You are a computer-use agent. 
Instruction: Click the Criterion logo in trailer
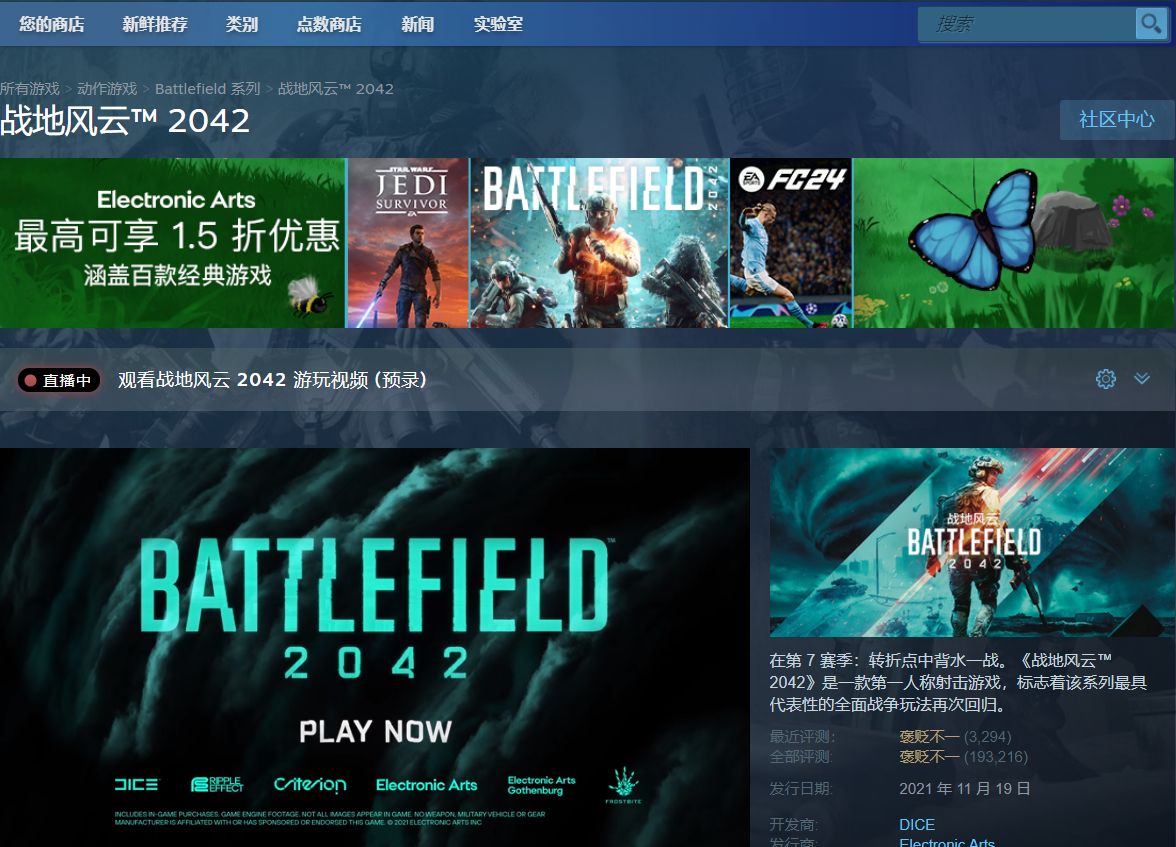pos(310,785)
